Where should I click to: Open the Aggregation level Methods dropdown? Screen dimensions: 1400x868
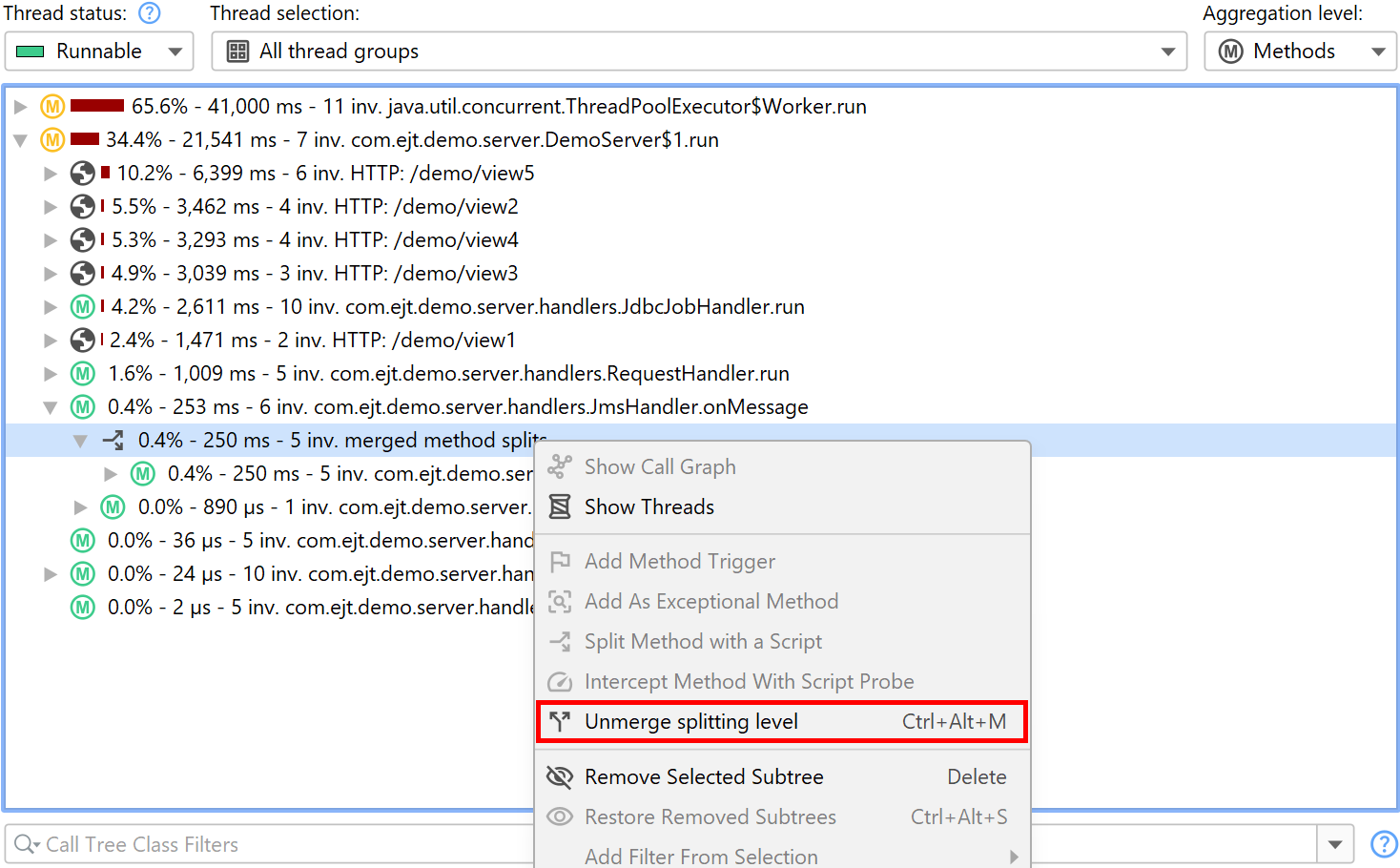[x=1301, y=52]
